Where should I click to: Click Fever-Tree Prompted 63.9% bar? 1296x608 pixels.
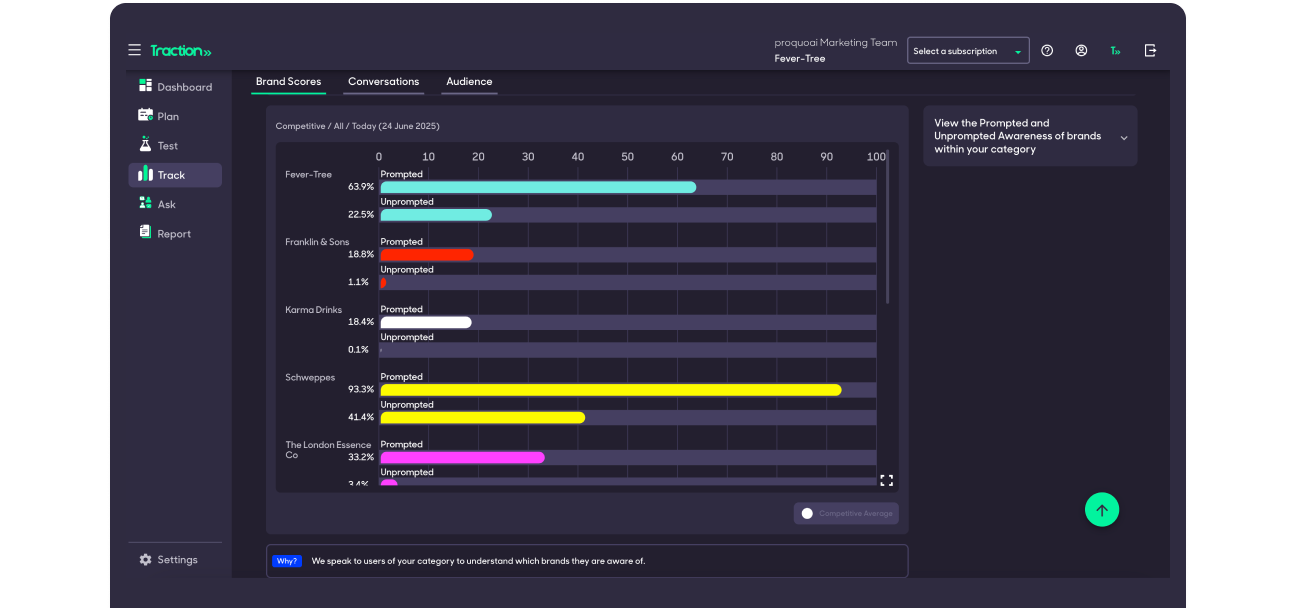point(538,187)
